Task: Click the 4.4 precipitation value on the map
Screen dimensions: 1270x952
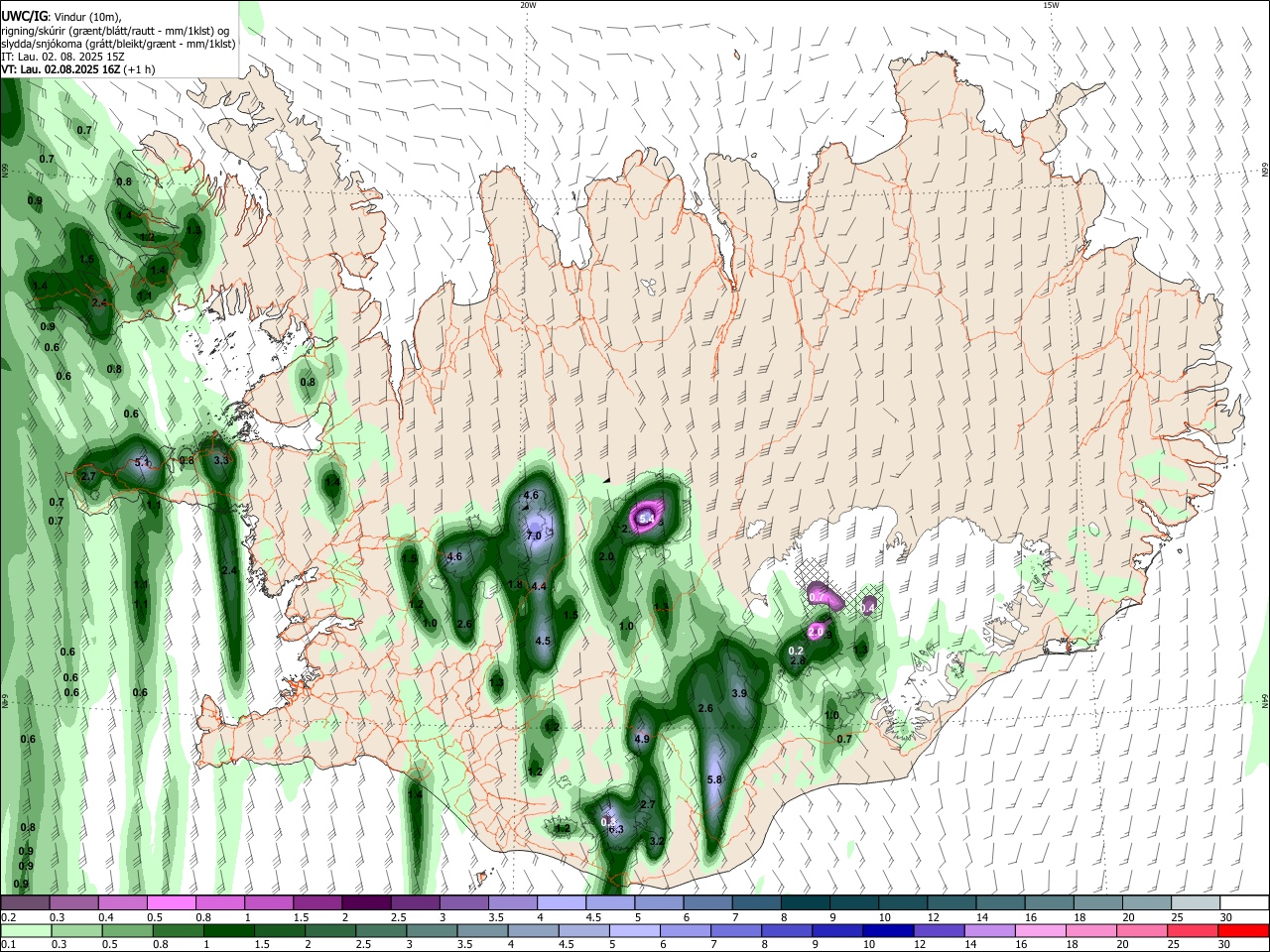Action: [539, 586]
